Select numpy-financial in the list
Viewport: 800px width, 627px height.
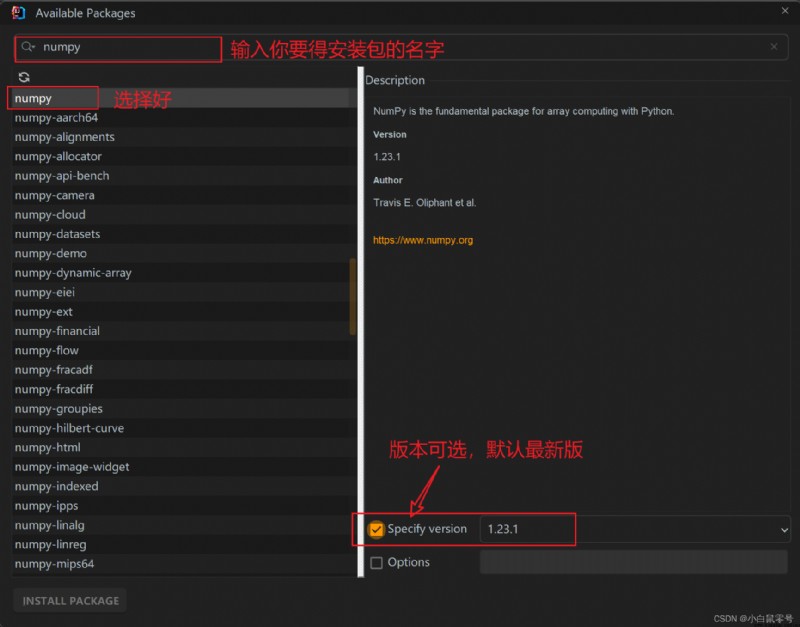pos(184,331)
